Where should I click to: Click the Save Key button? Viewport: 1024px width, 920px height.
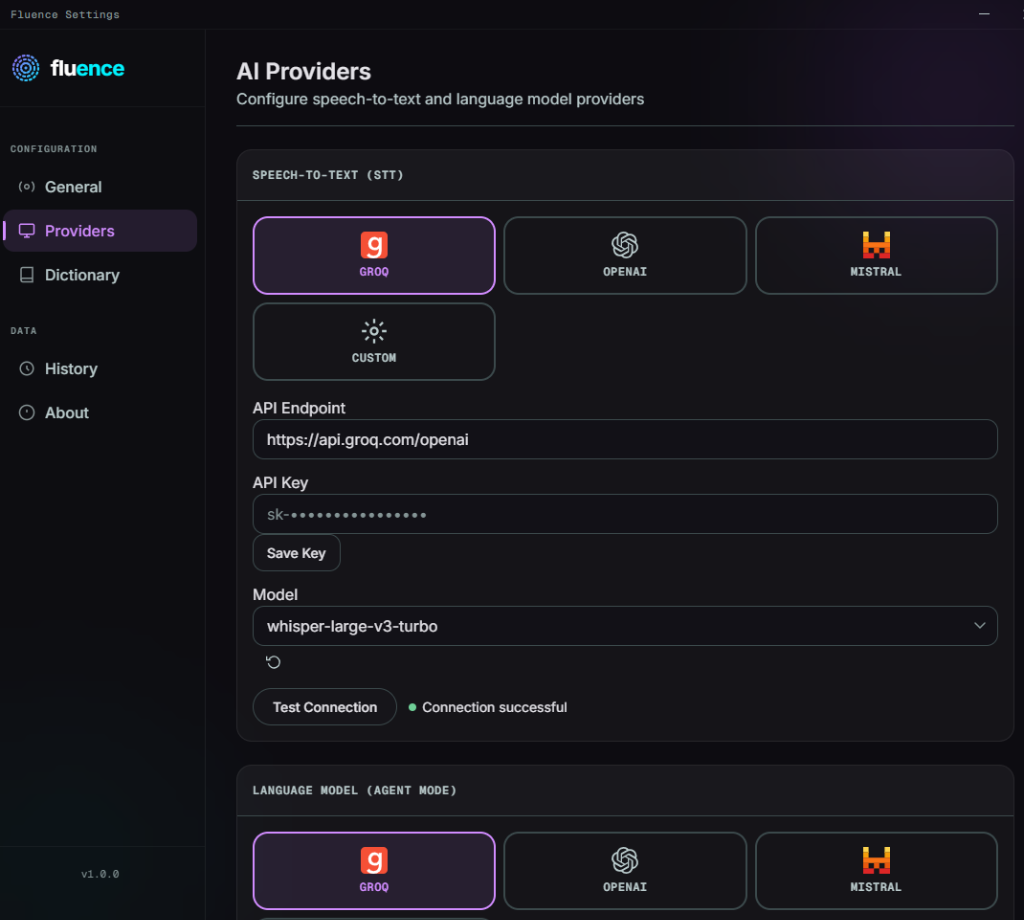point(296,553)
